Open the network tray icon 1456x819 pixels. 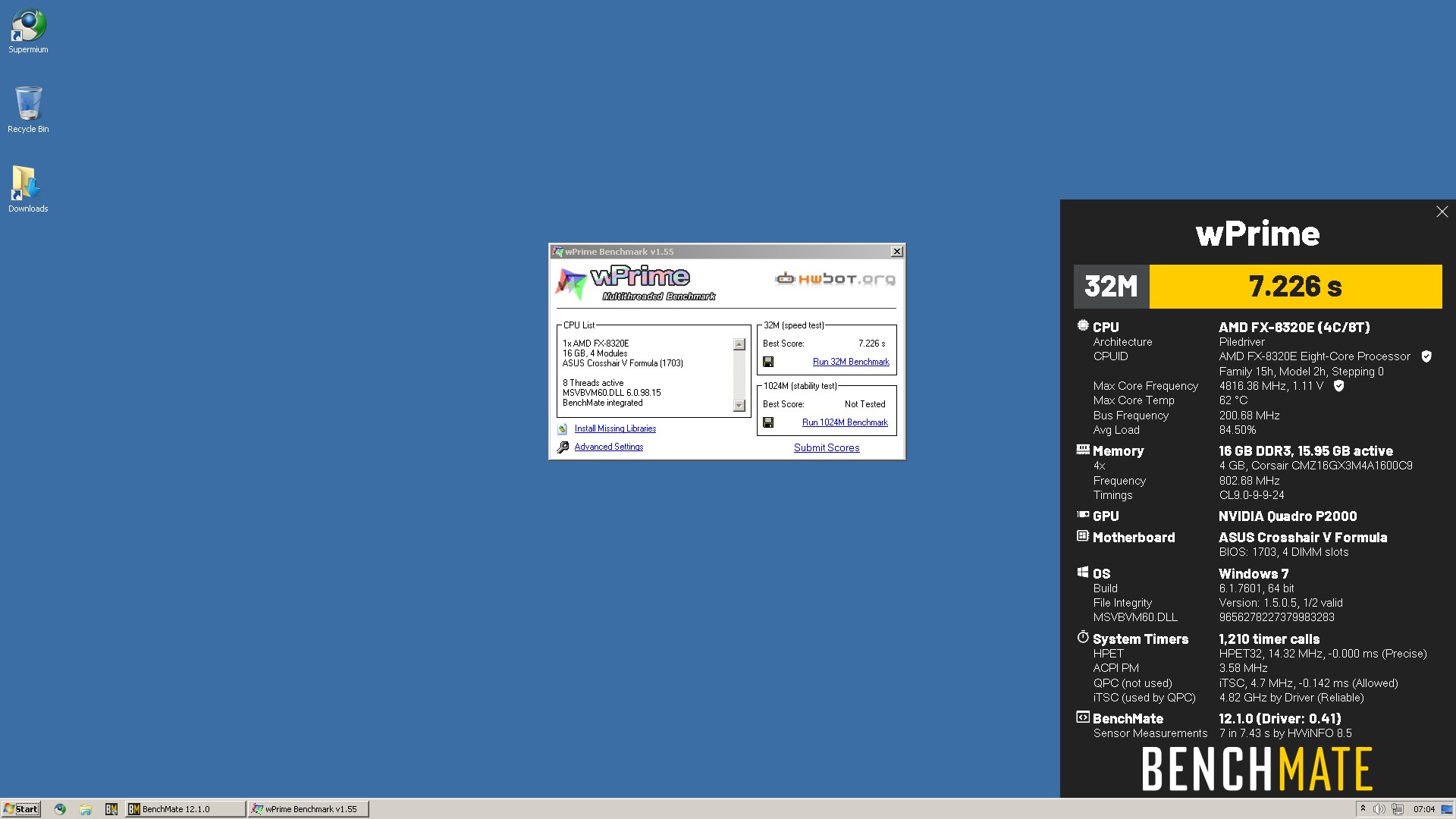pos(1398,809)
